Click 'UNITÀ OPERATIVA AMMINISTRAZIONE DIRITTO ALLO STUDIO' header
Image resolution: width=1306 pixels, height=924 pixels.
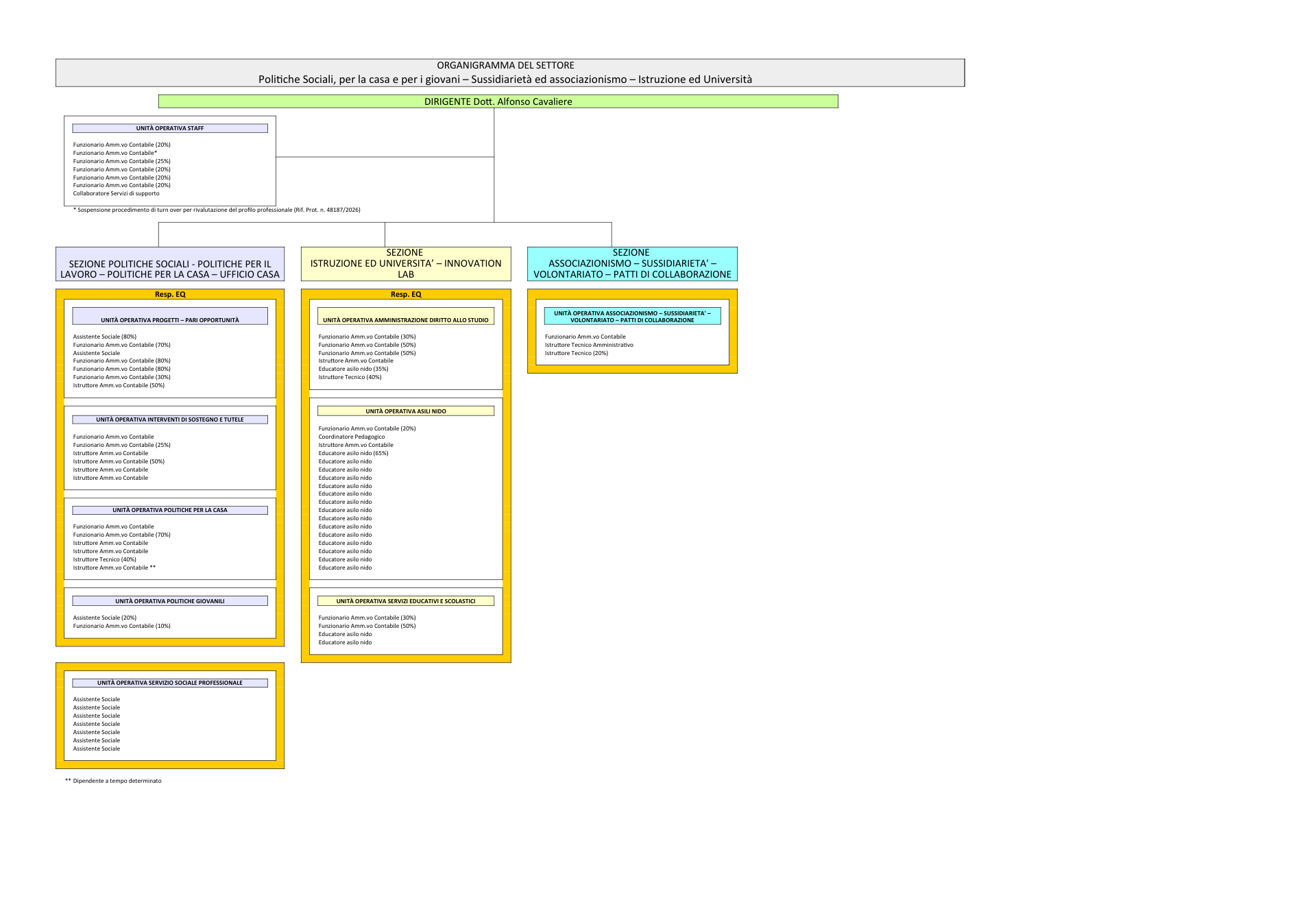tap(406, 316)
